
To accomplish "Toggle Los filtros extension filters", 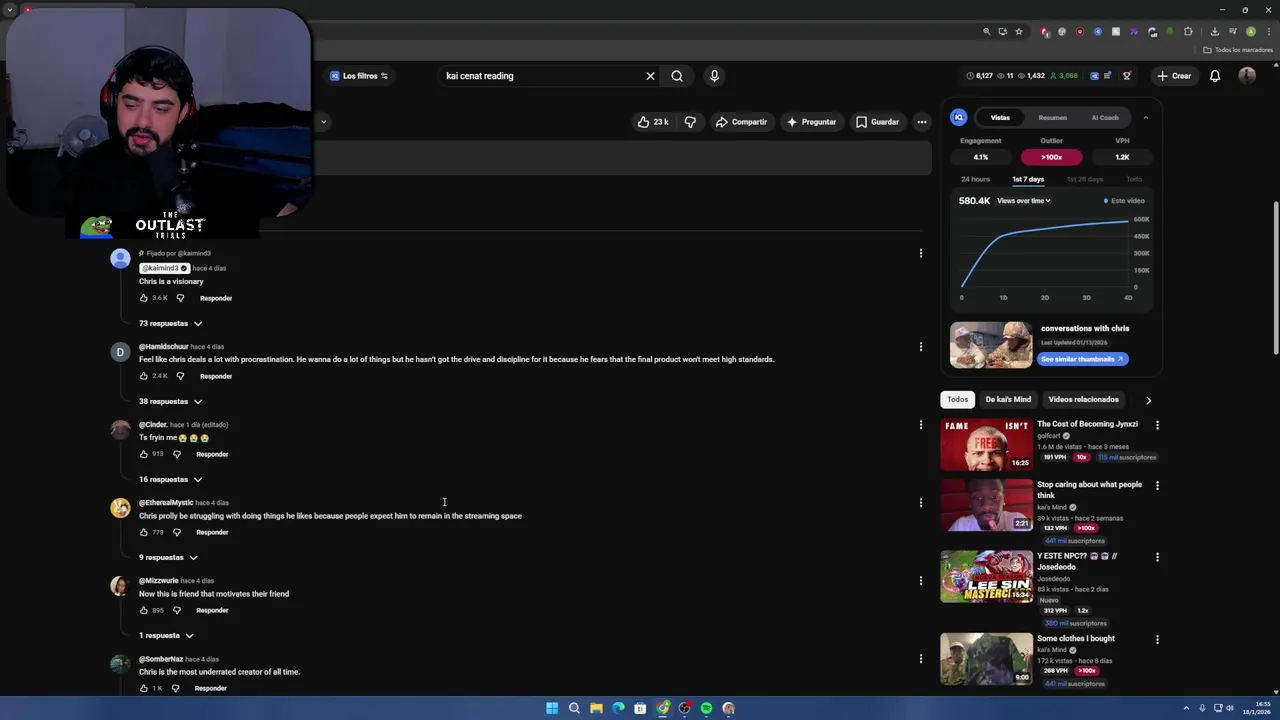I will click(359, 76).
